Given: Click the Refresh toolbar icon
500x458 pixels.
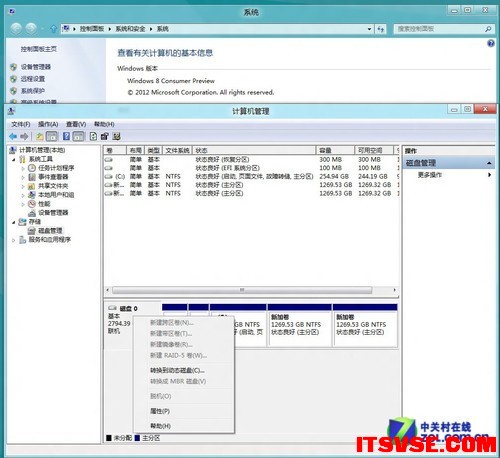Looking at the screenshot, I should (93, 136).
